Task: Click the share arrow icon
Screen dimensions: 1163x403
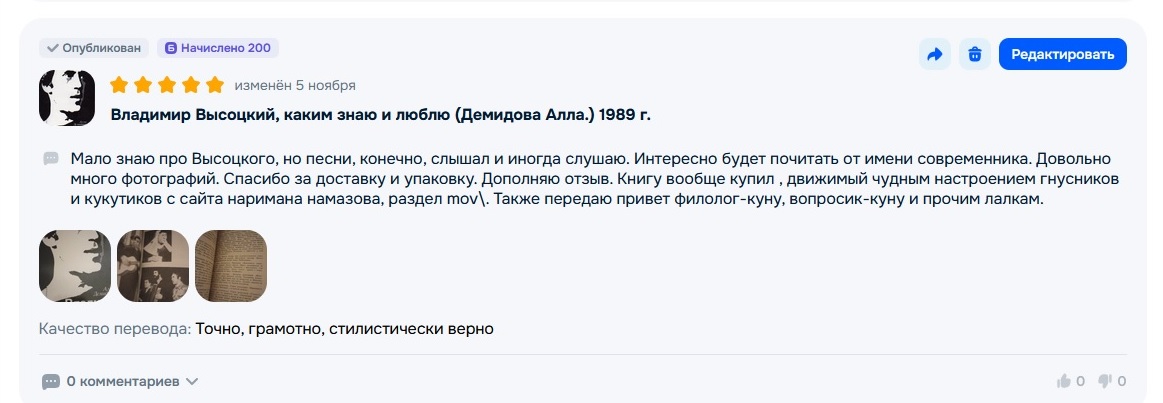Action: click(x=935, y=54)
